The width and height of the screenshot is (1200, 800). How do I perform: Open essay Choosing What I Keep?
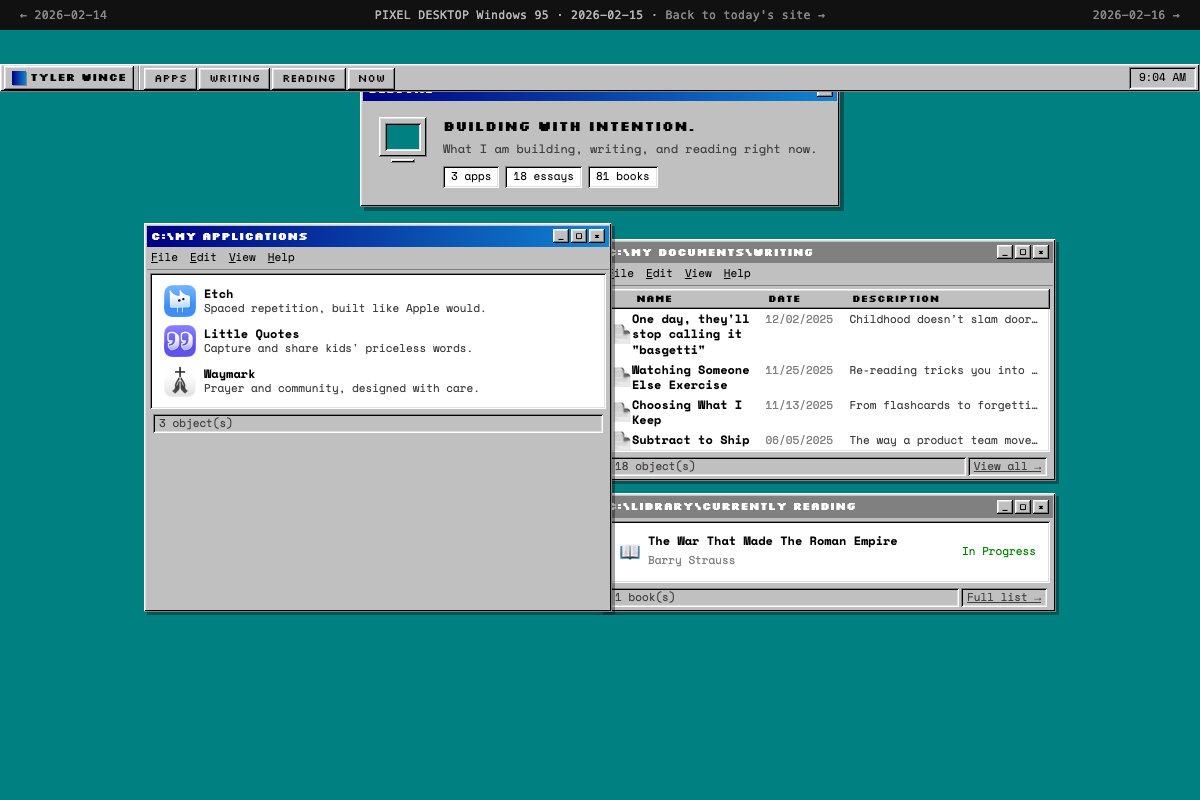point(687,412)
